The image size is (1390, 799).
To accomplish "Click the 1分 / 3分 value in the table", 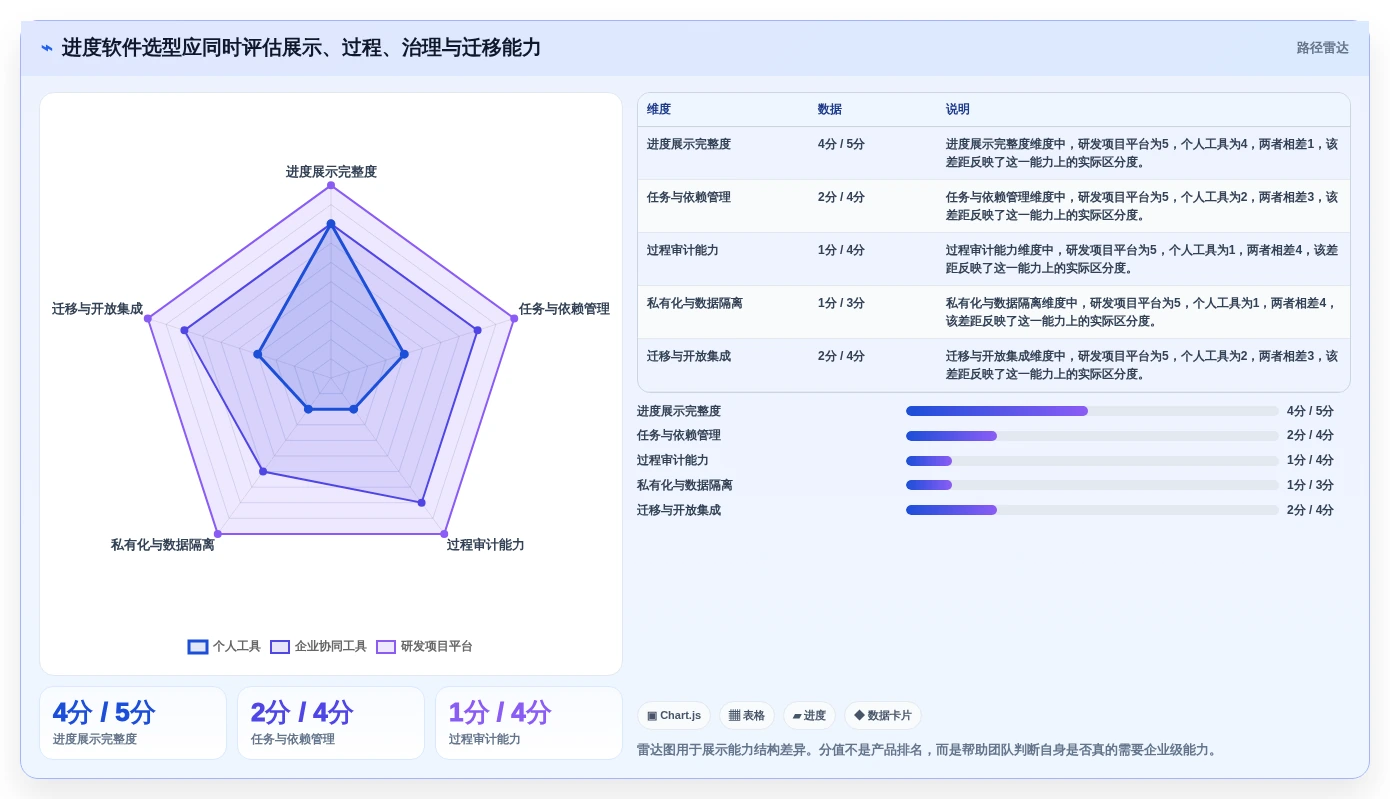I will (x=841, y=303).
